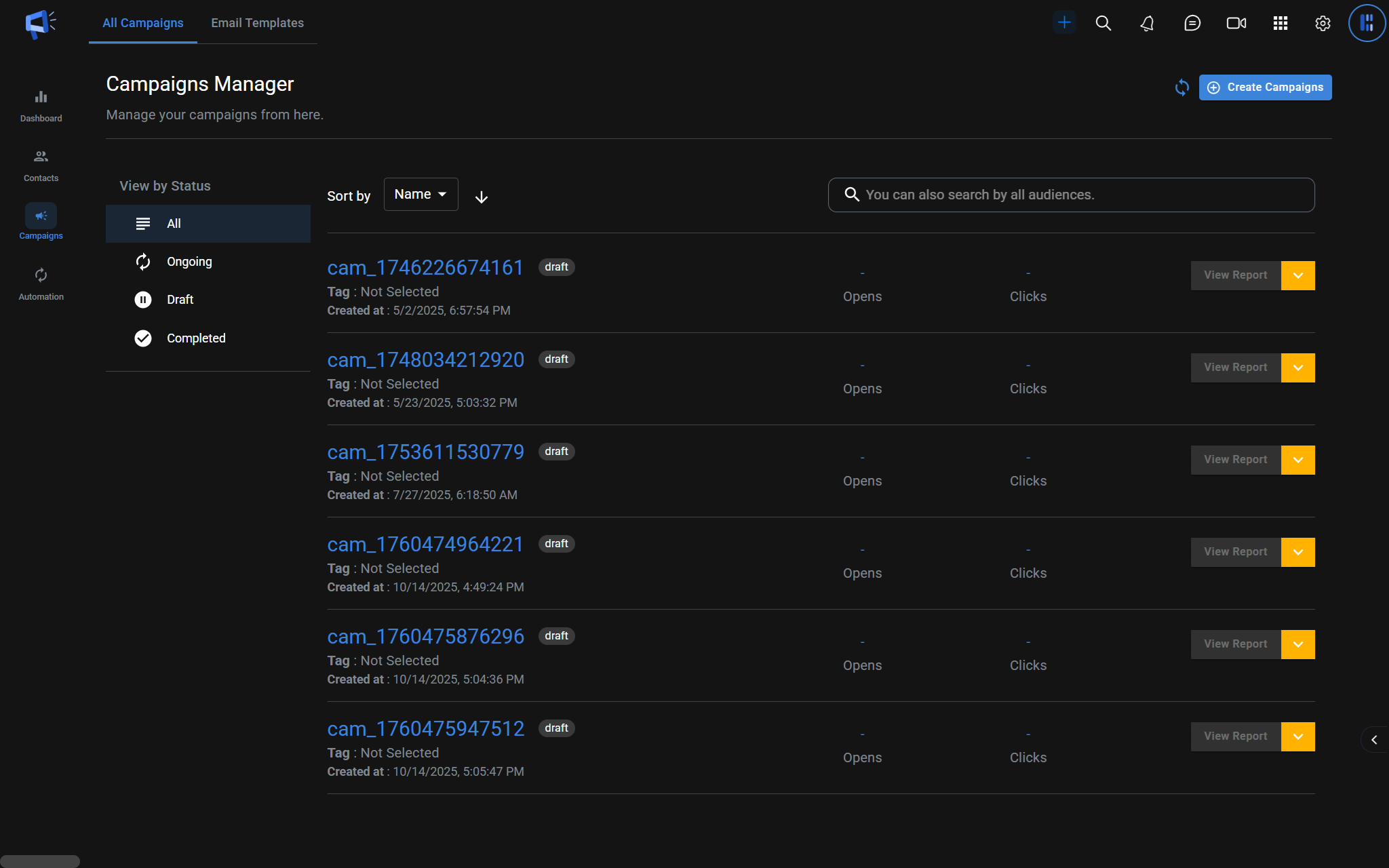This screenshot has height=868, width=1389.
Task: Open the notifications bell icon
Action: (x=1147, y=24)
